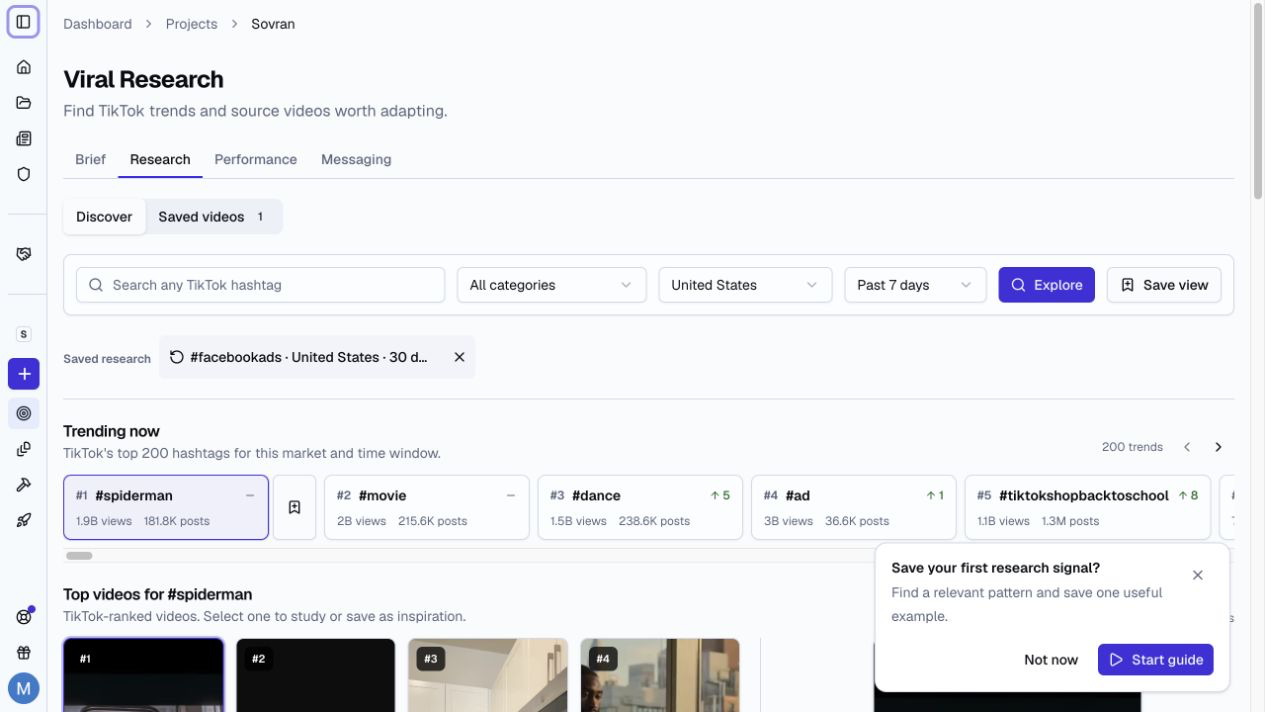
Task: Select the S workspace badge
Action: (x=24, y=334)
